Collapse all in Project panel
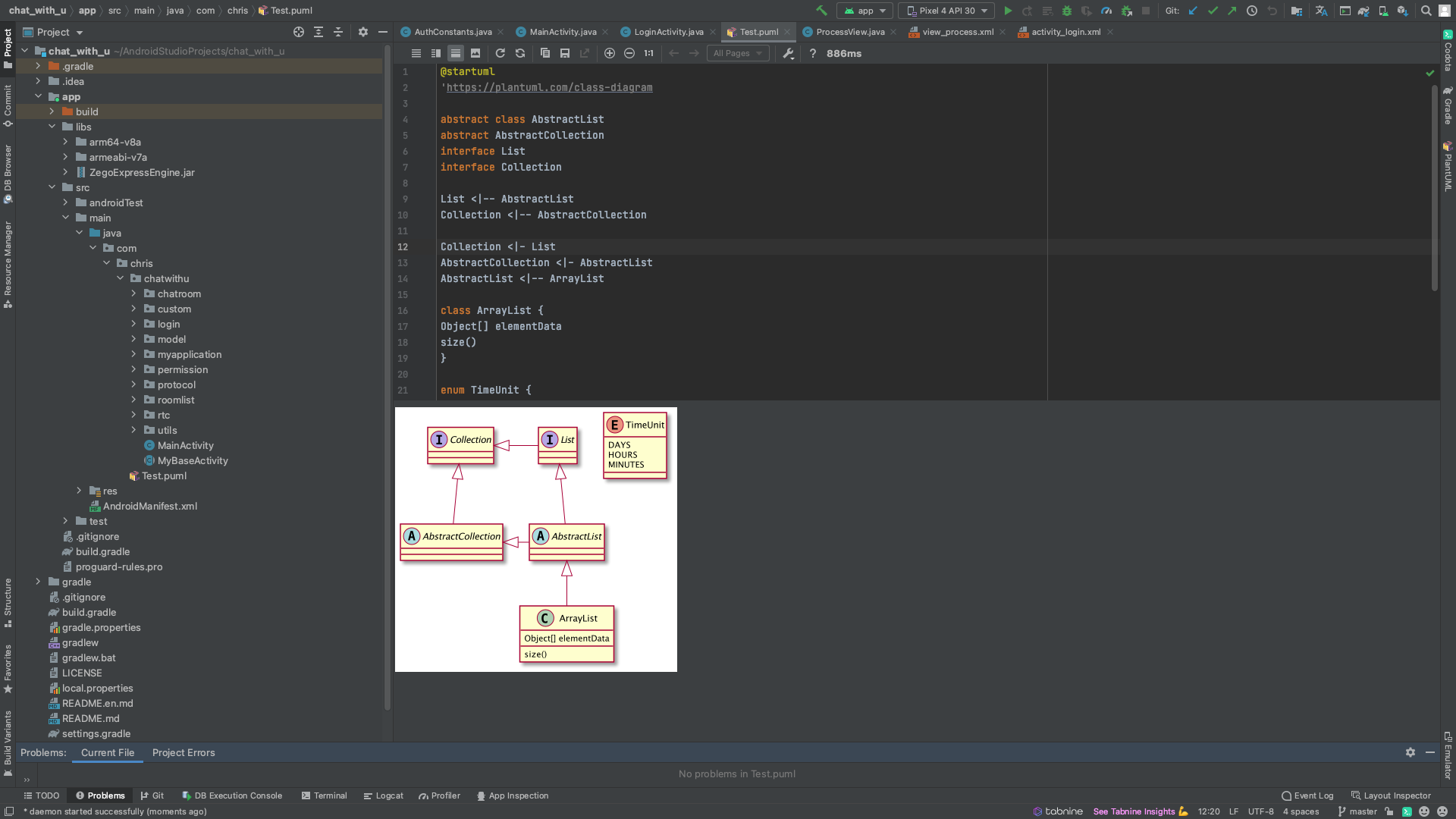The height and width of the screenshot is (819, 1456). point(338,32)
